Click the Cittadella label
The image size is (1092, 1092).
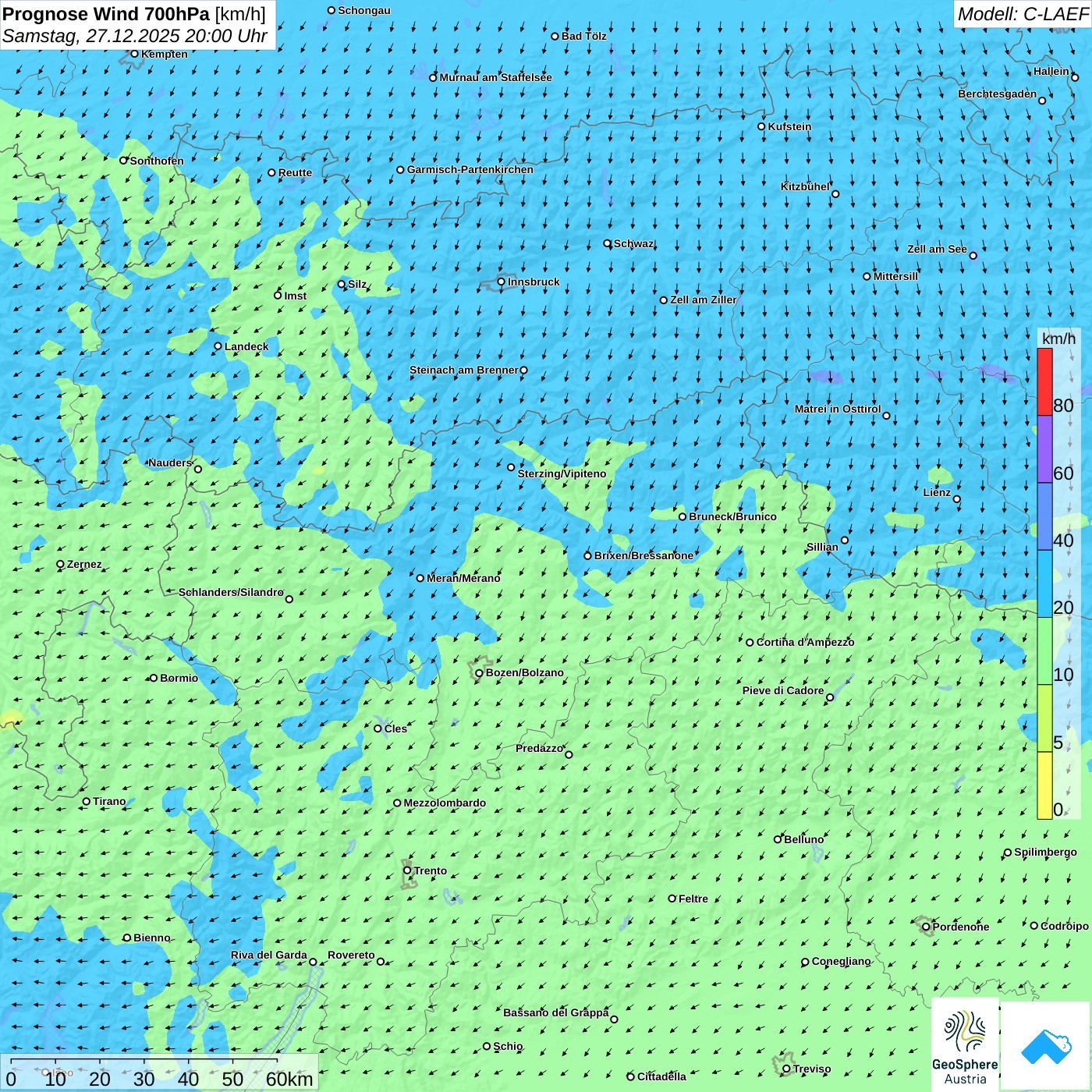[x=661, y=1076]
